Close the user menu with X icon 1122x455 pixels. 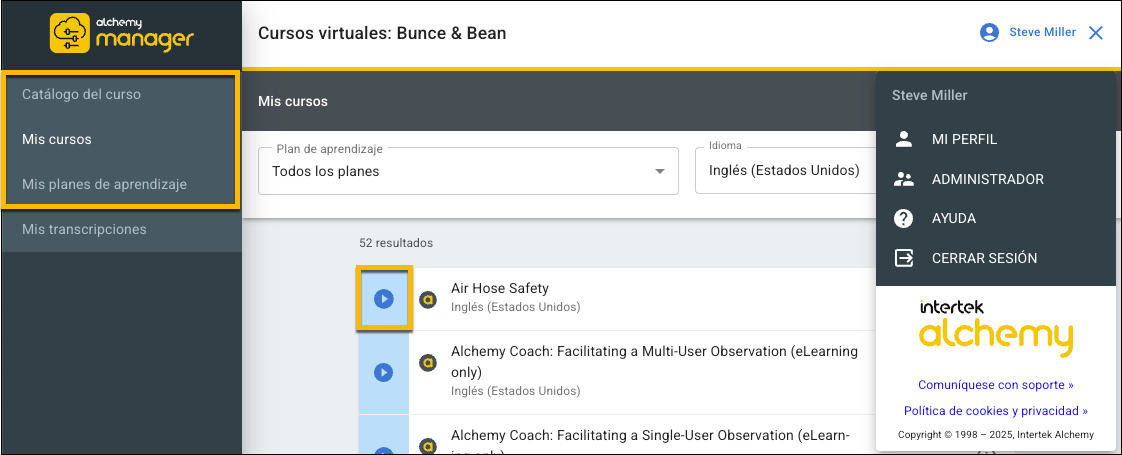[x=1096, y=33]
